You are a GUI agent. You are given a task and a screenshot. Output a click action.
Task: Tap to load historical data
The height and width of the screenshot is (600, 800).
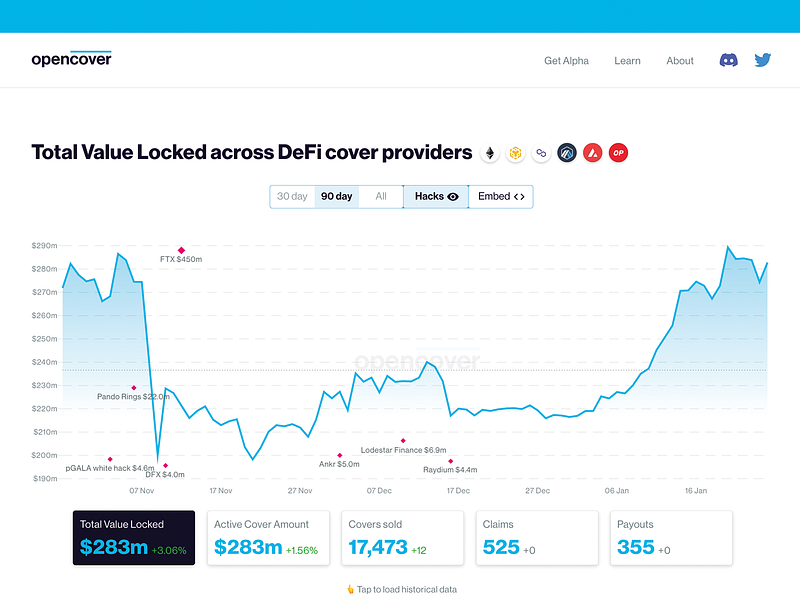pos(400,589)
